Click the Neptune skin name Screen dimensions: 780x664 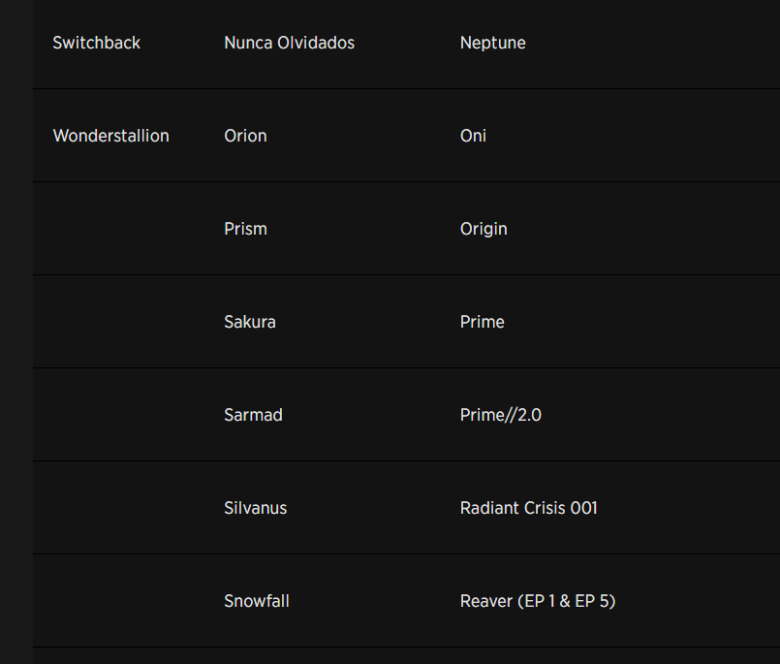click(x=492, y=43)
